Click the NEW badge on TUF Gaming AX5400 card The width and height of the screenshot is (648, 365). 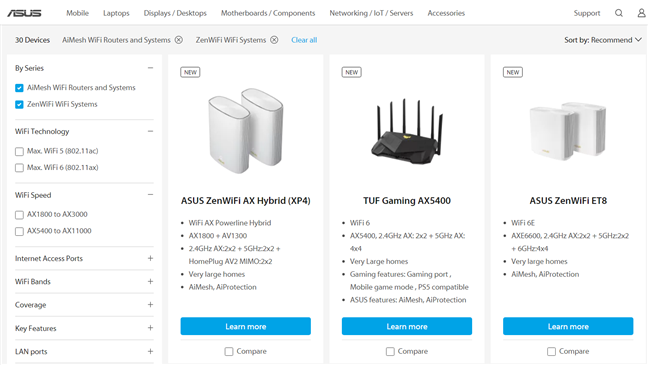pos(351,72)
